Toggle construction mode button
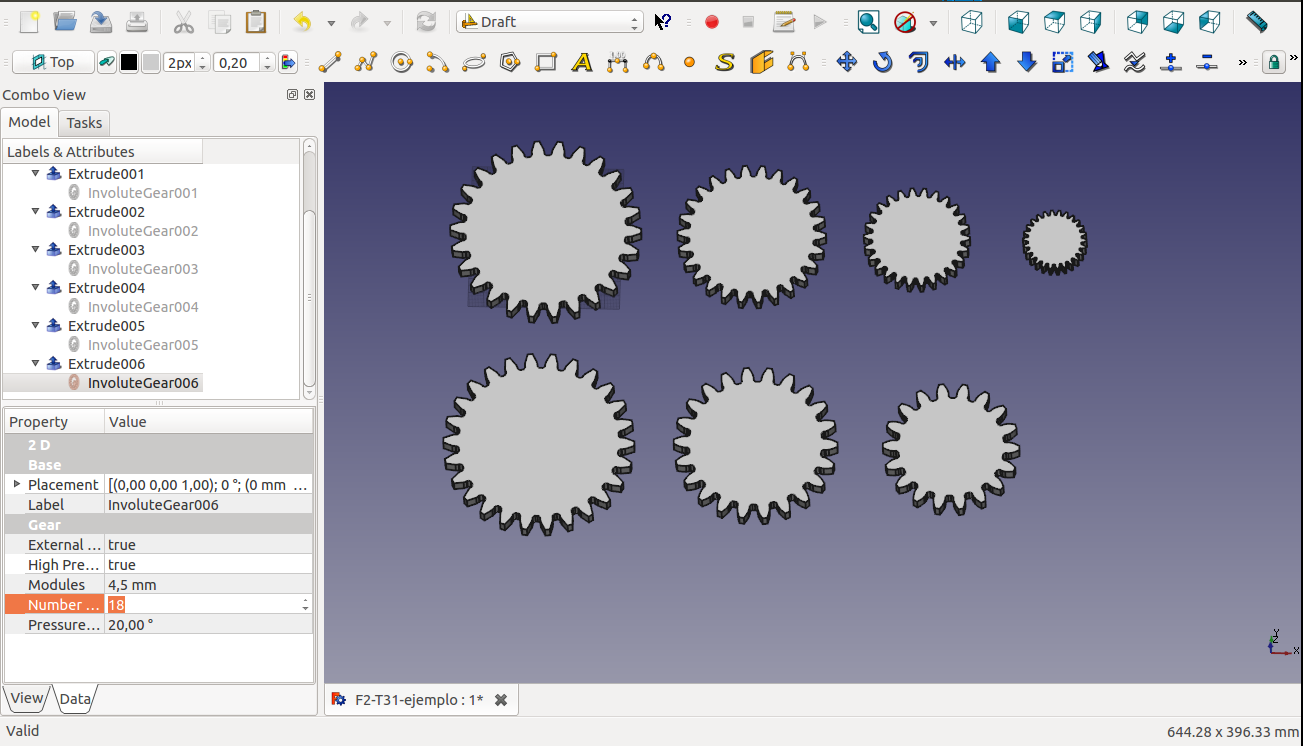Image resolution: width=1303 pixels, height=746 pixels. point(108,63)
